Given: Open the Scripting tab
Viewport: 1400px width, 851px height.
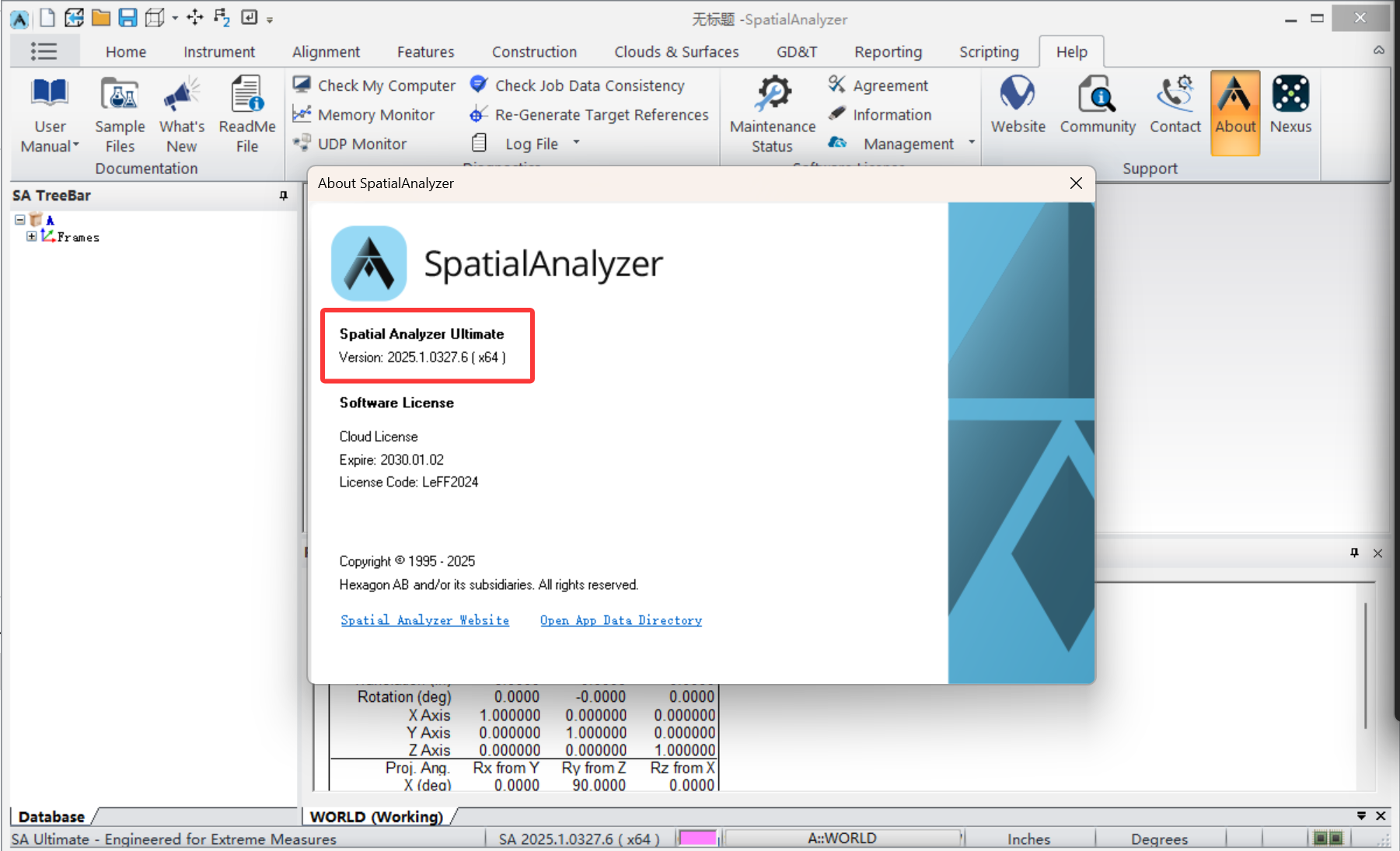Looking at the screenshot, I should pos(989,52).
